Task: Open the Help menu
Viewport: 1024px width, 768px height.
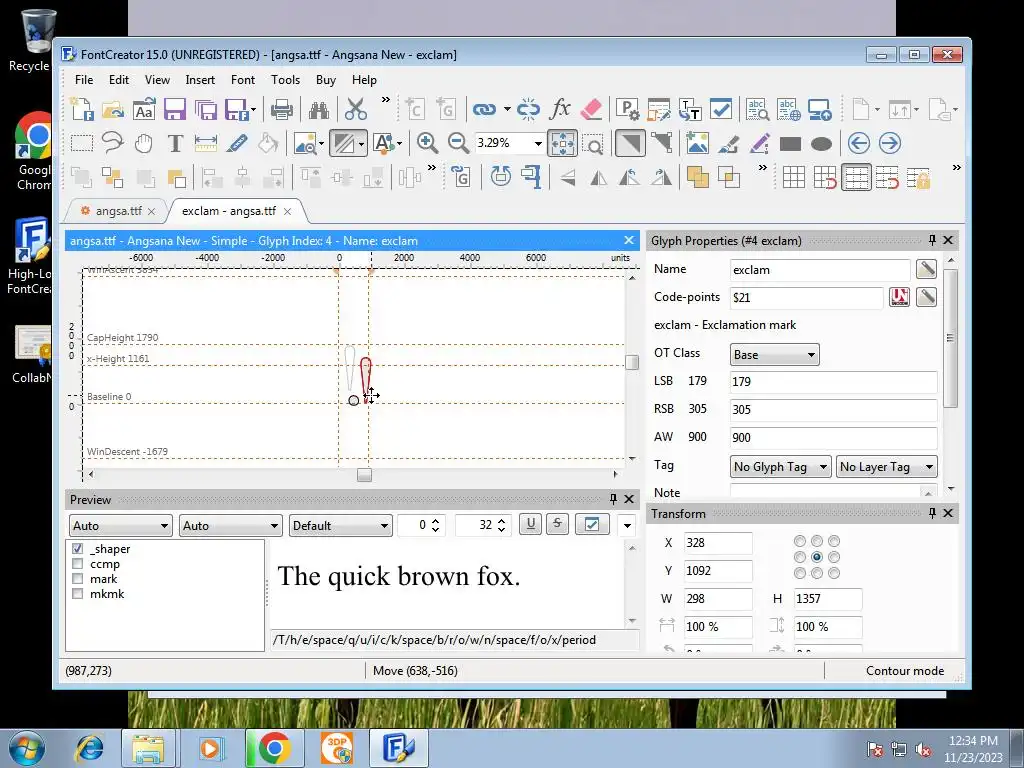Action: click(364, 80)
